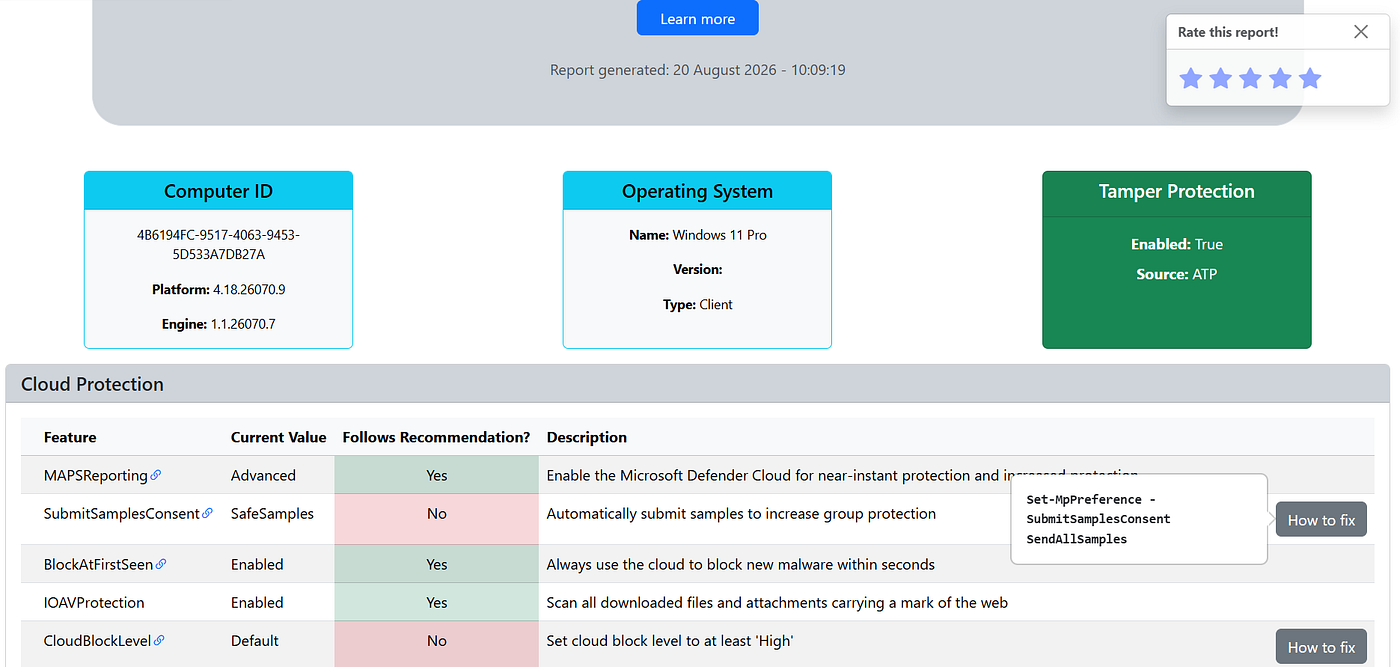
Task: Click the No cell for SubmitSamplesConsent
Action: coord(437,519)
